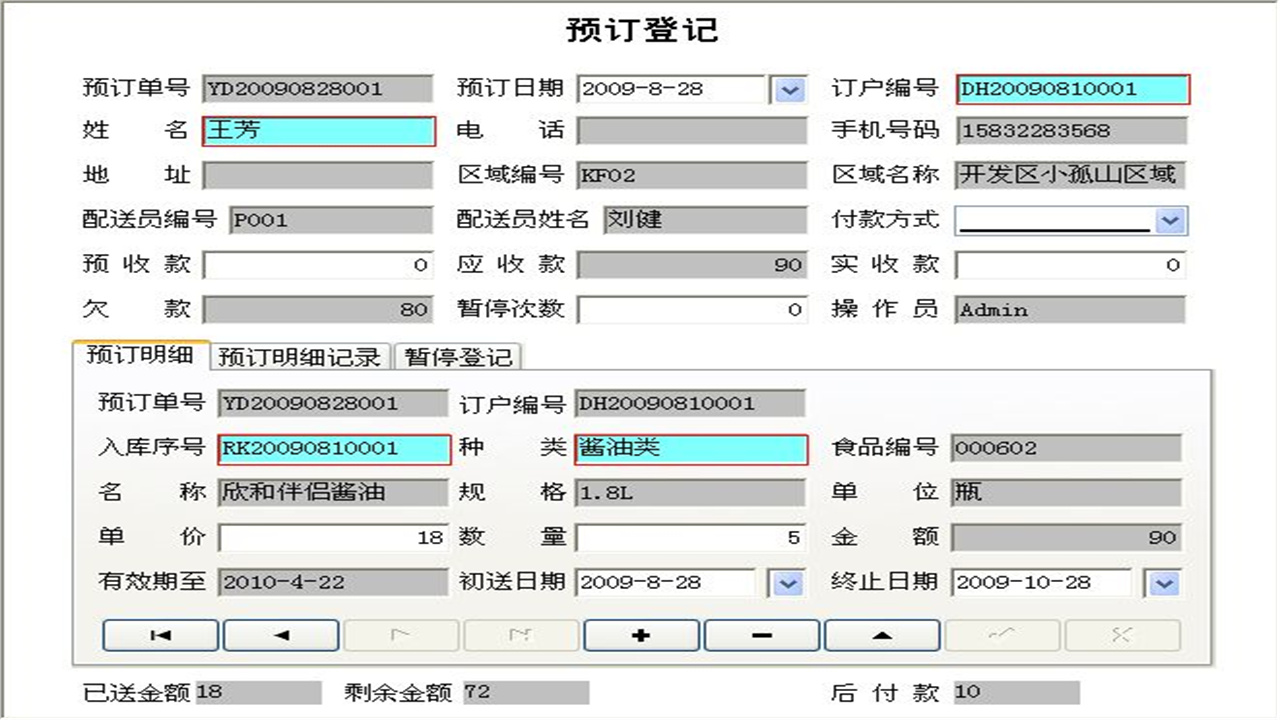Go to the previous record in navigator
This screenshot has width=1280, height=720.
click(281, 635)
